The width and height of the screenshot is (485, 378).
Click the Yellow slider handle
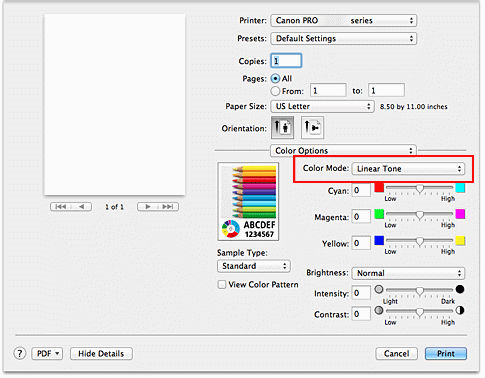pyautogui.click(x=420, y=242)
